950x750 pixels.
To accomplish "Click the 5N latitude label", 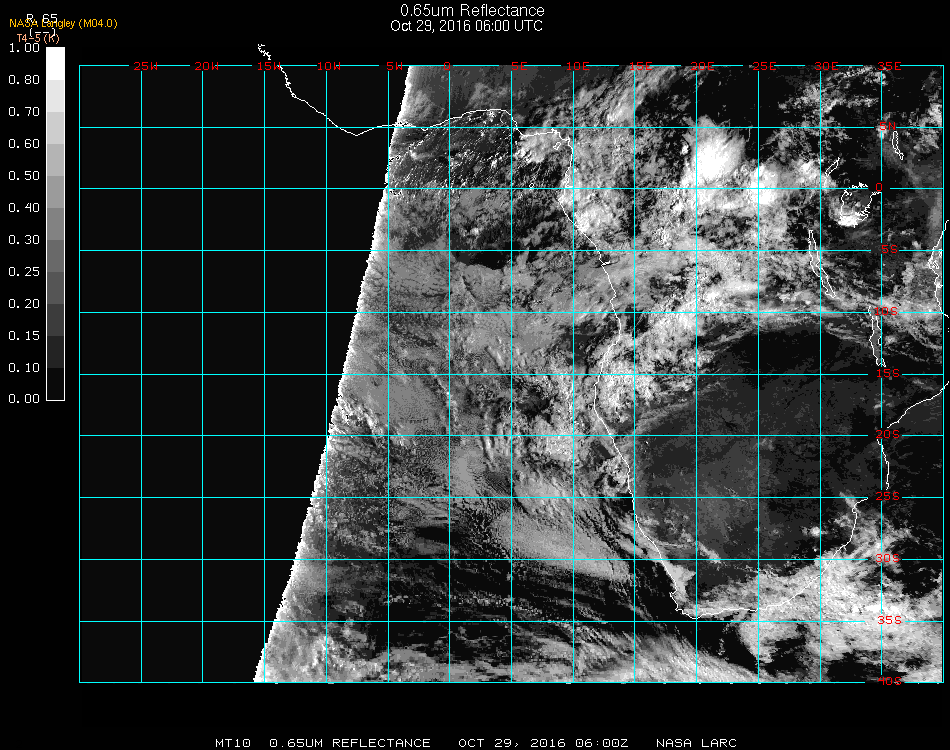I will pos(887,127).
